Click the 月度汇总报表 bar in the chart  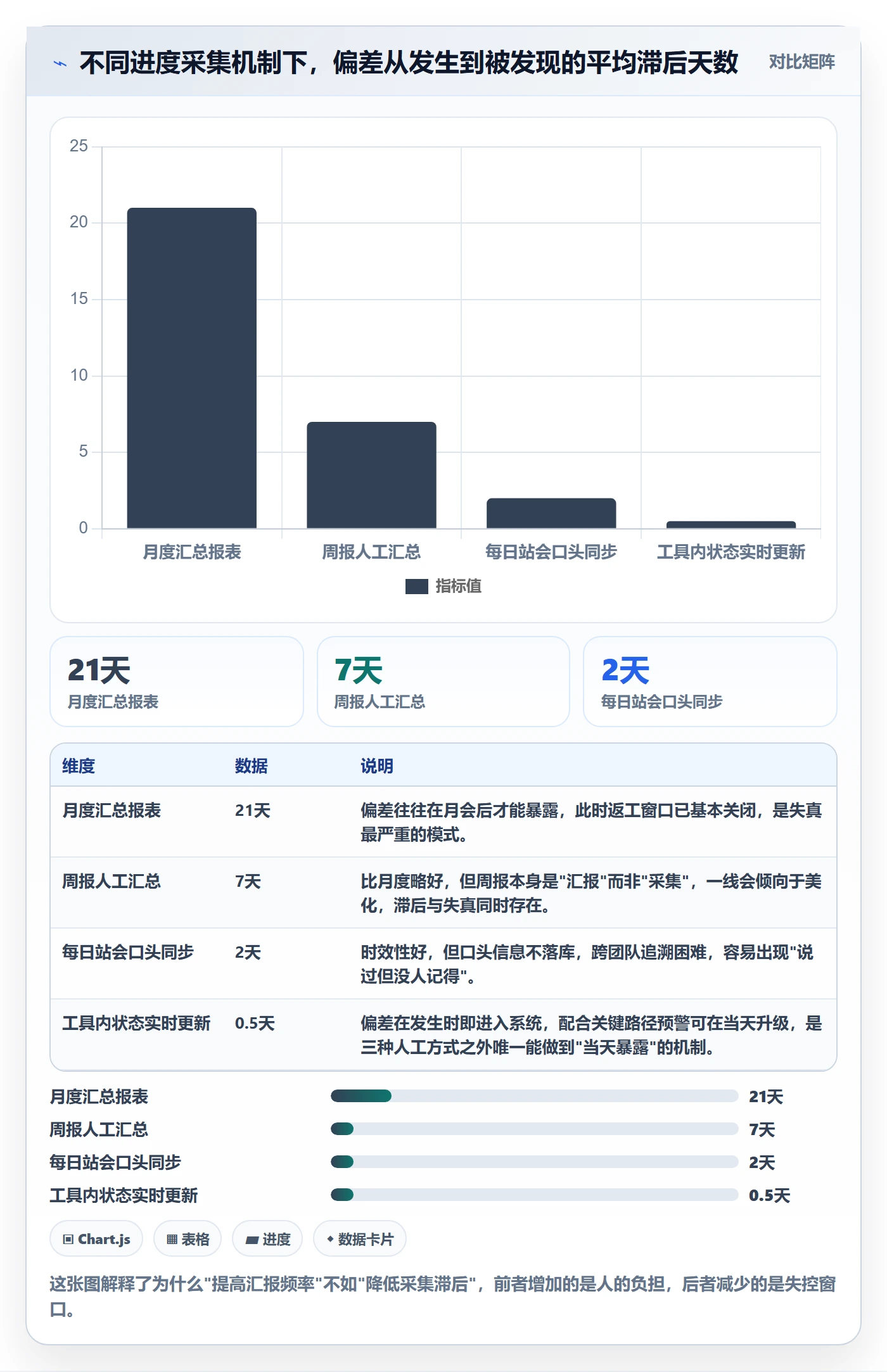(192, 368)
